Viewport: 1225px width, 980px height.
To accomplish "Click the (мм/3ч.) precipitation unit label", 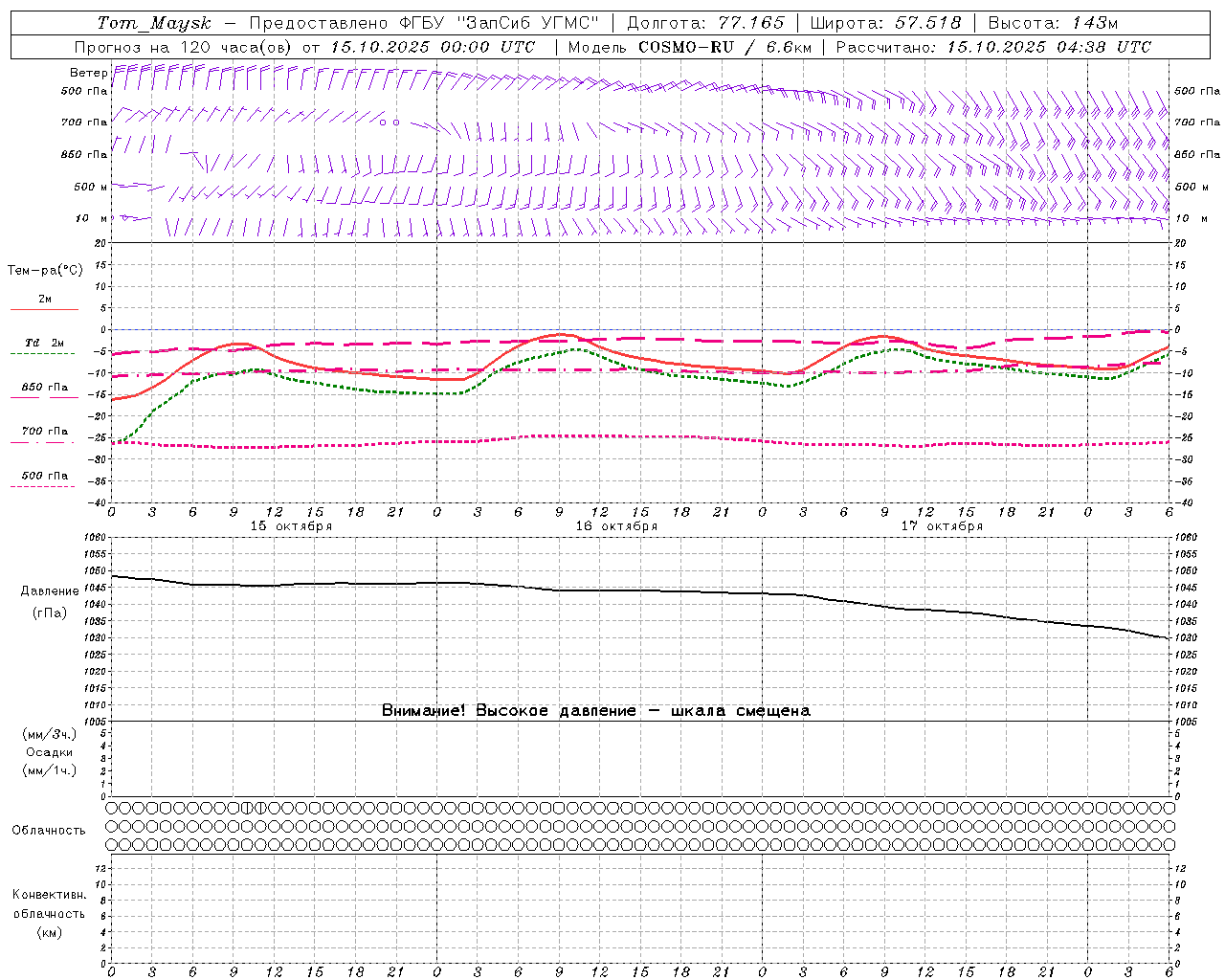I will click(50, 734).
